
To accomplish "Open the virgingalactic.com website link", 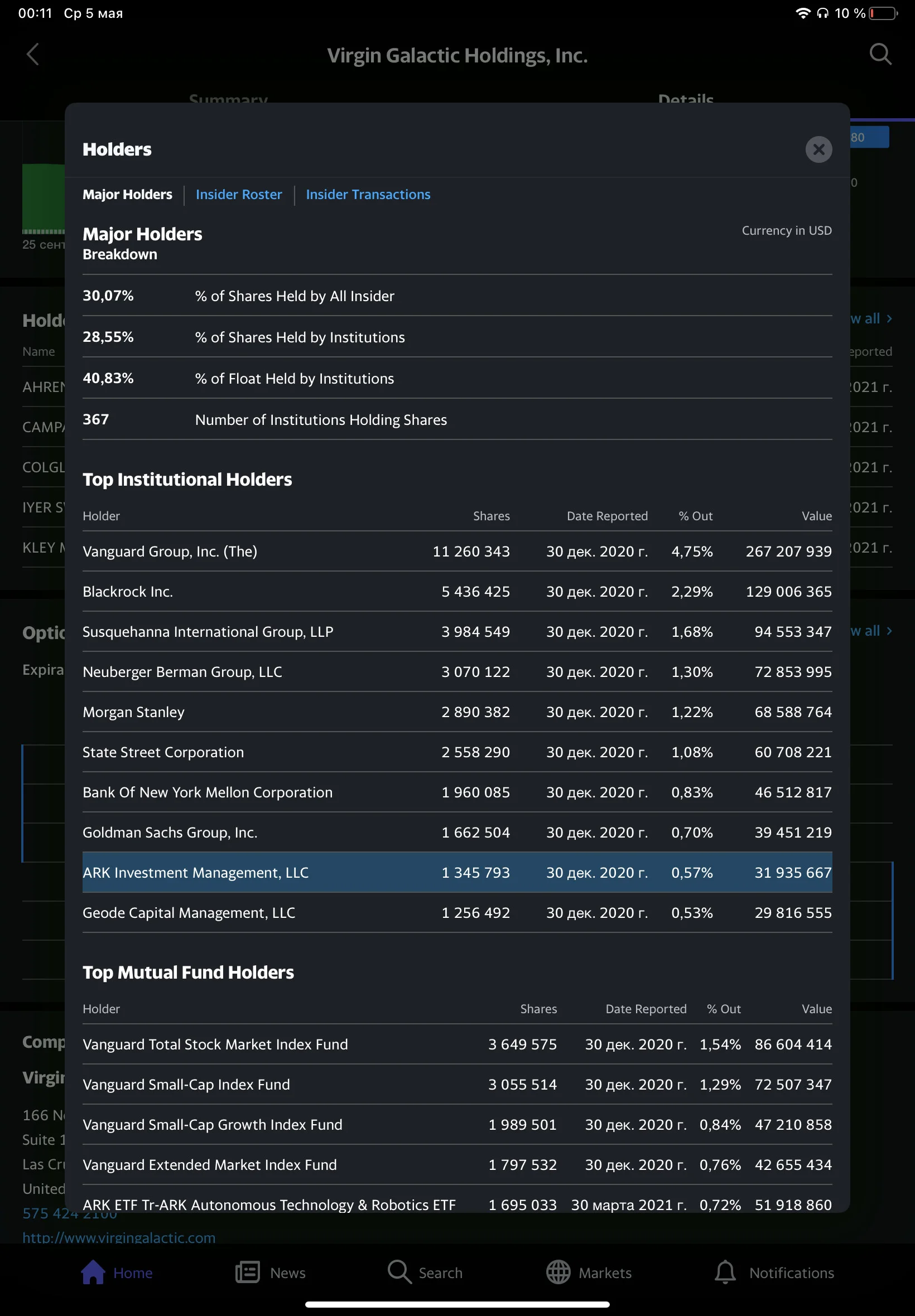I will (x=119, y=1237).
